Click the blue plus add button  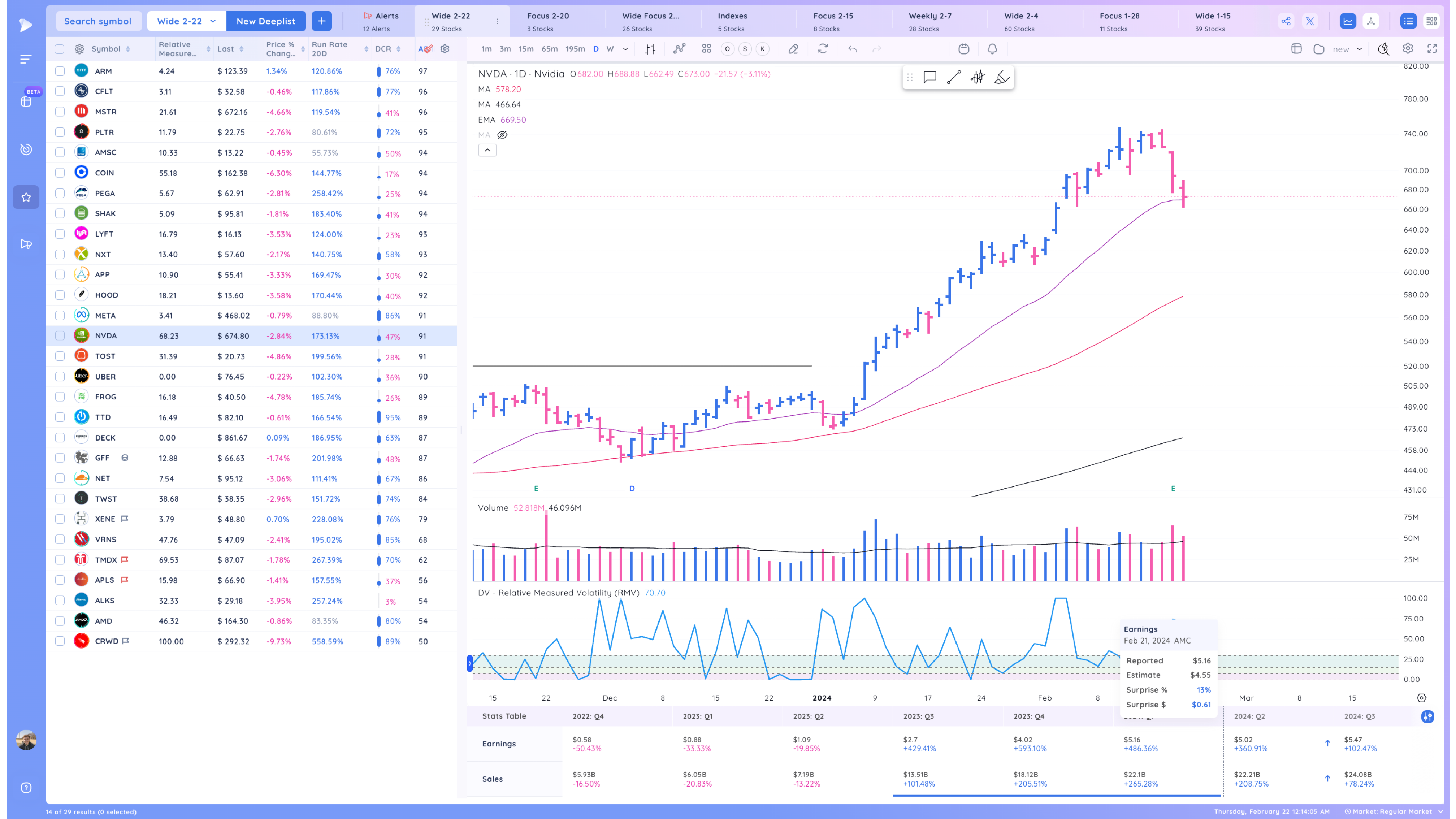322,21
